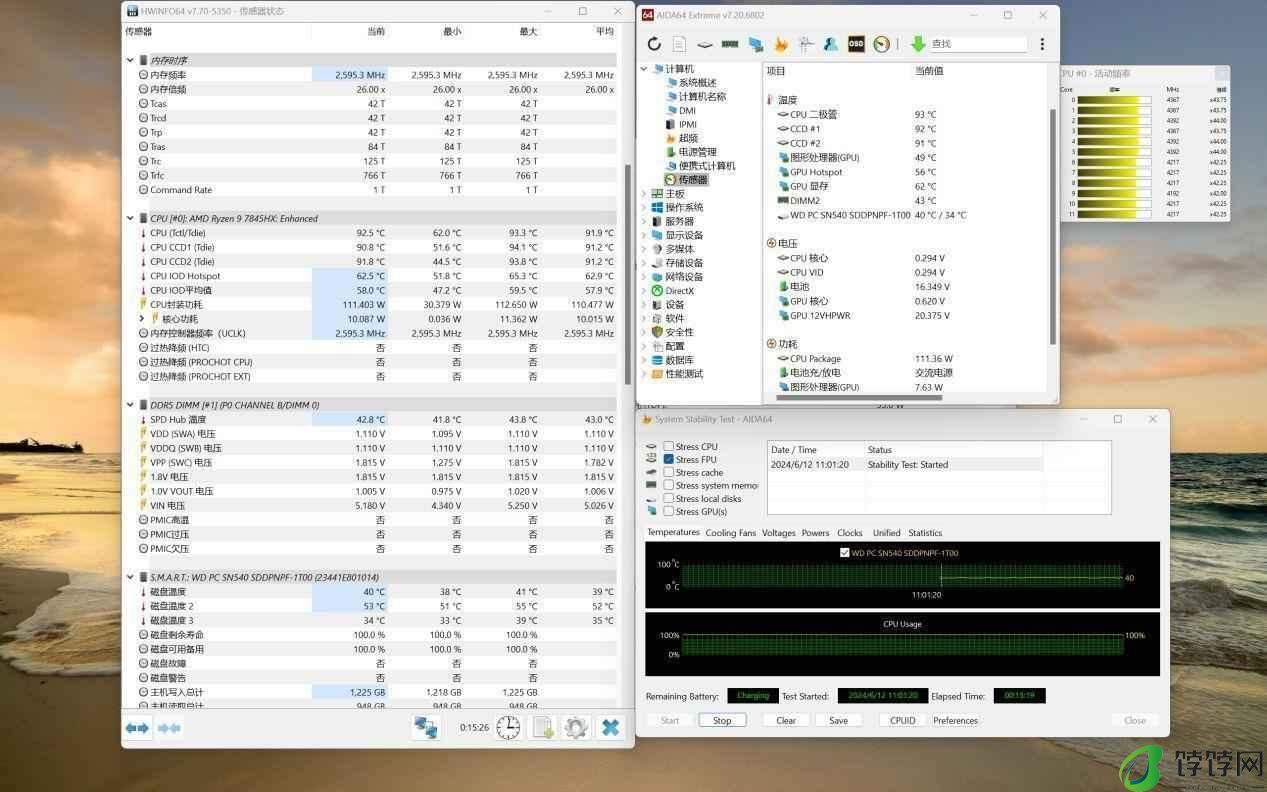Collapse the CPU [#0] AMD Ryzen 9 section
Viewport: 1267px width, 792px height.
[130, 218]
